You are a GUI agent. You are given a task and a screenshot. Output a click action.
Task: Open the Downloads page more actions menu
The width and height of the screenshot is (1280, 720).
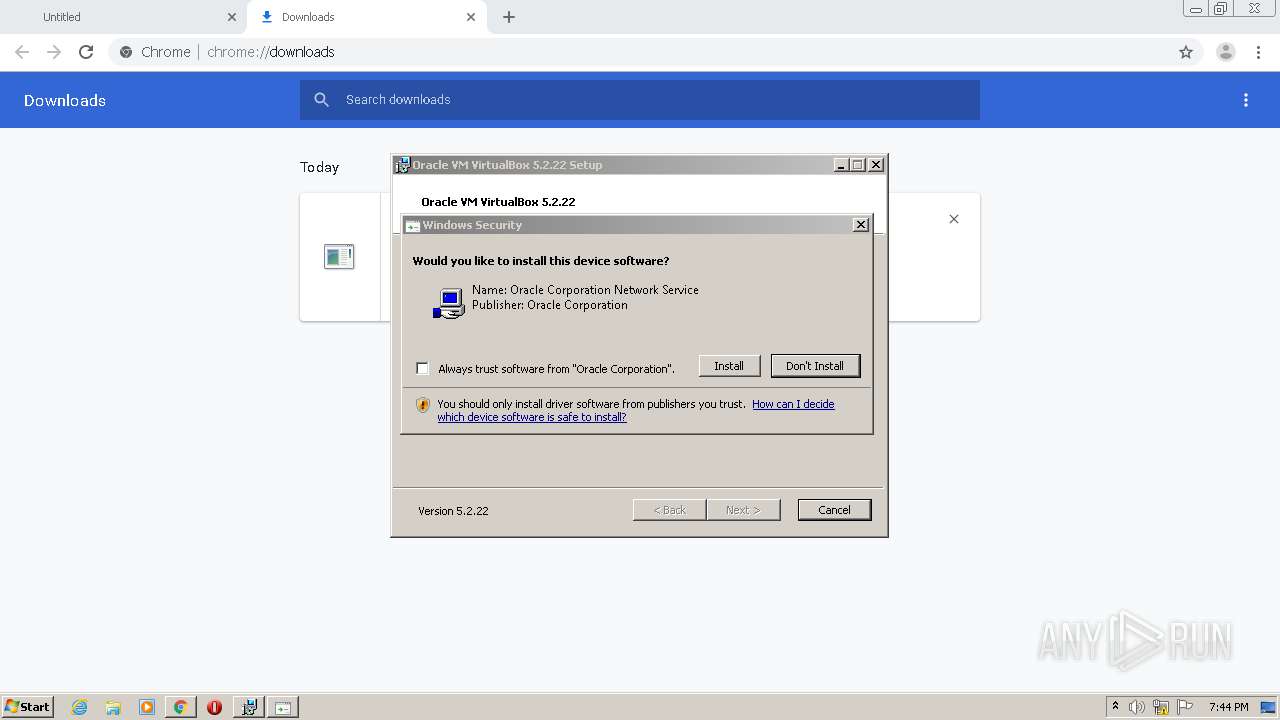click(1246, 100)
